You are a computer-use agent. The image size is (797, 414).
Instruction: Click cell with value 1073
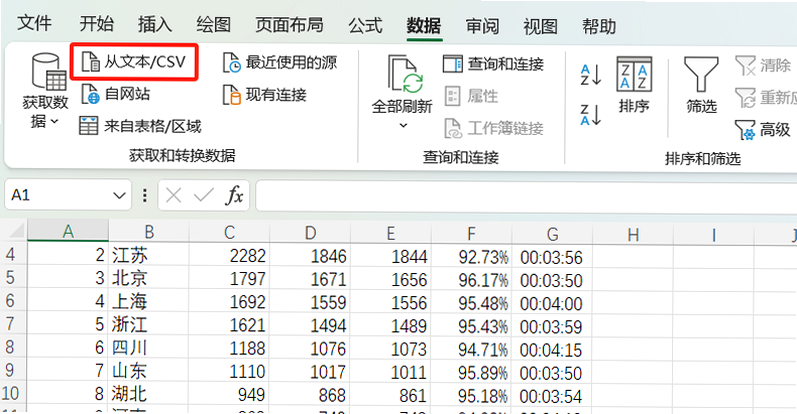point(390,349)
